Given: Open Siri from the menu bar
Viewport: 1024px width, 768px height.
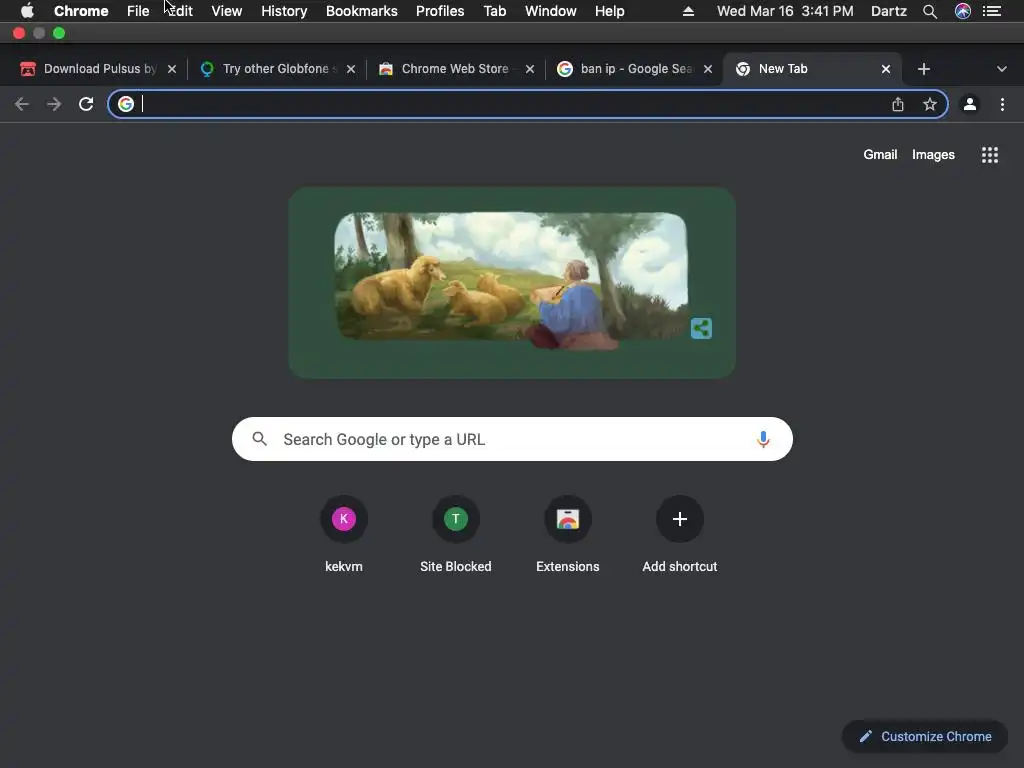Looking at the screenshot, I should point(963,11).
